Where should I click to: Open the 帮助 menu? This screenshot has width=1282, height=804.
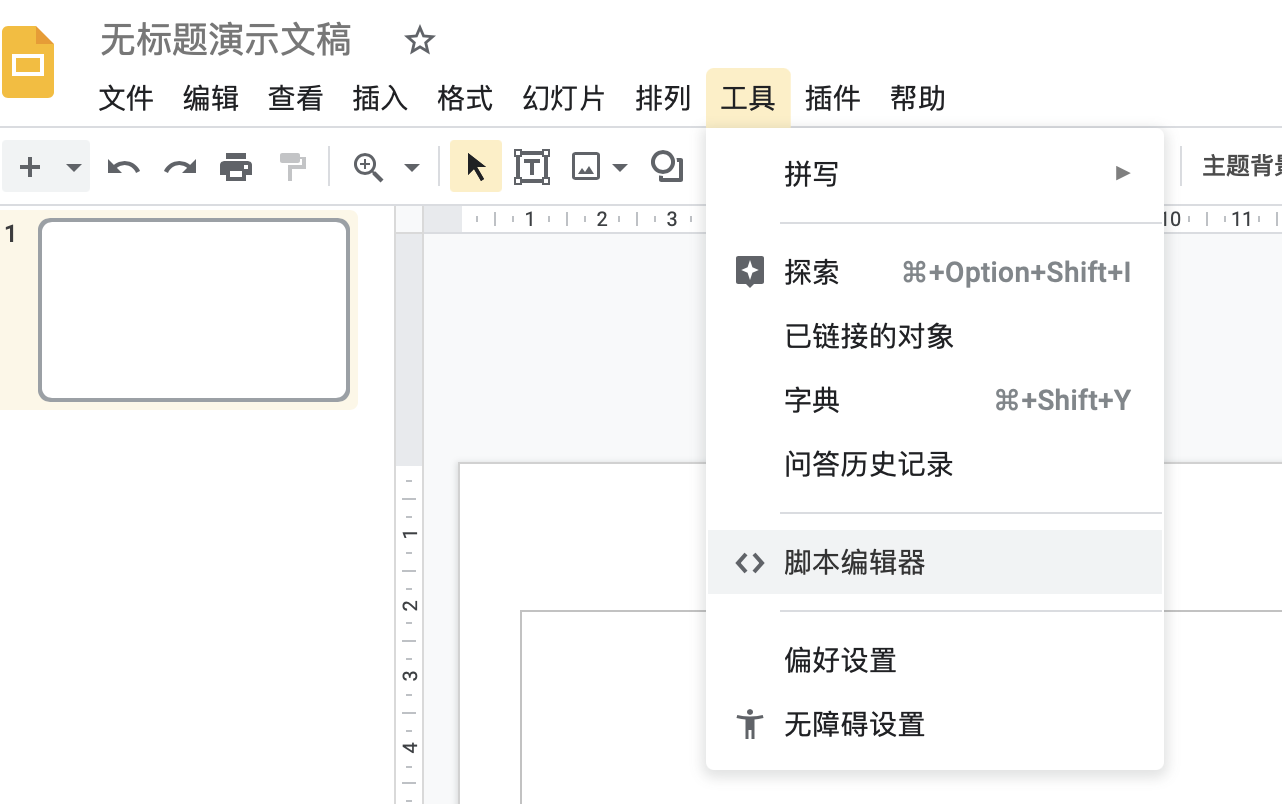coord(917,98)
